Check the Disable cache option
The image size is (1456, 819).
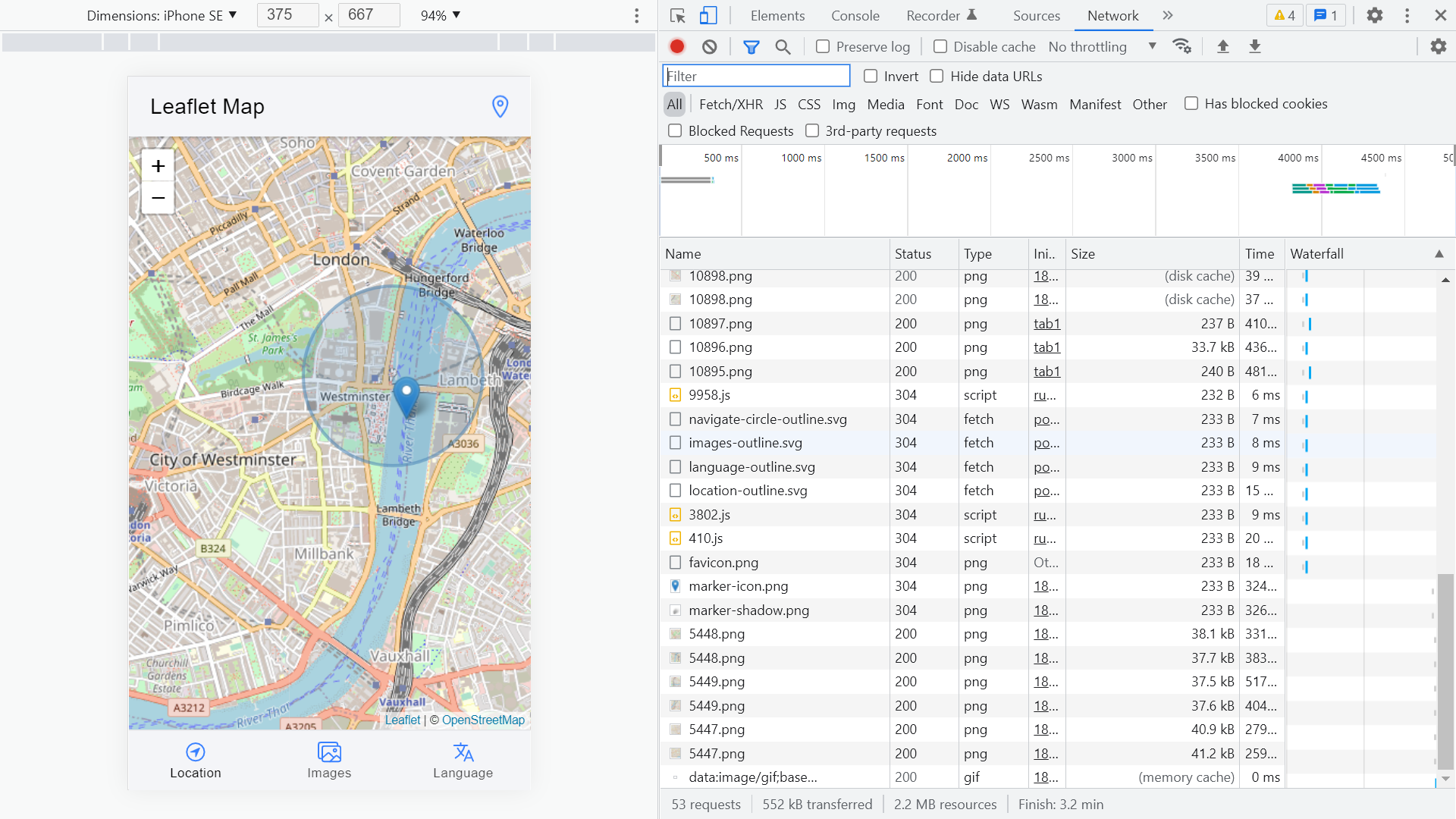940,46
